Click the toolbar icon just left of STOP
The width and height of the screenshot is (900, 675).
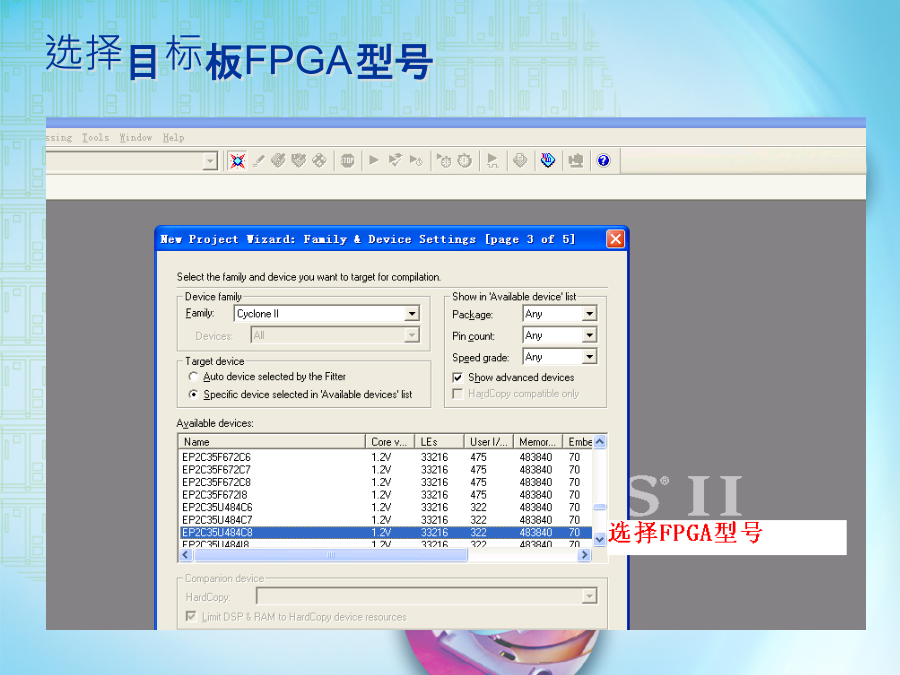pyautogui.click(x=319, y=161)
